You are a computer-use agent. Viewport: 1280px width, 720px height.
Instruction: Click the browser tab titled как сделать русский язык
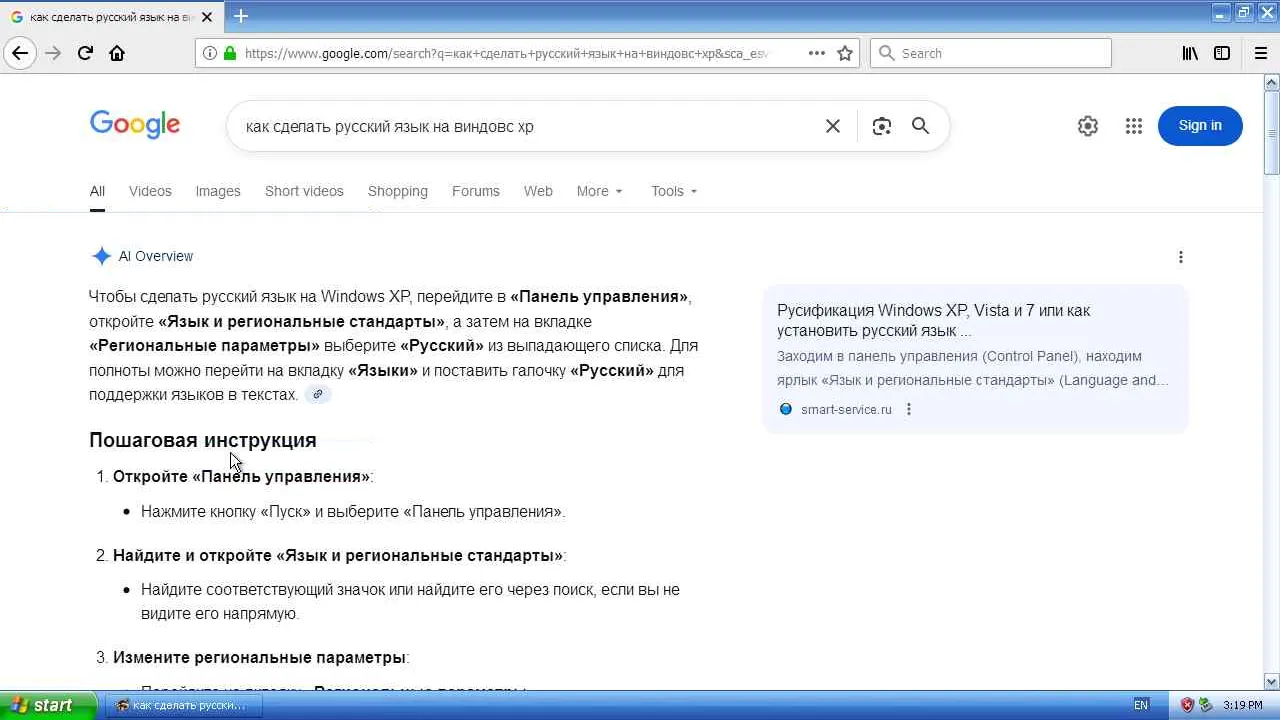point(113,16)
